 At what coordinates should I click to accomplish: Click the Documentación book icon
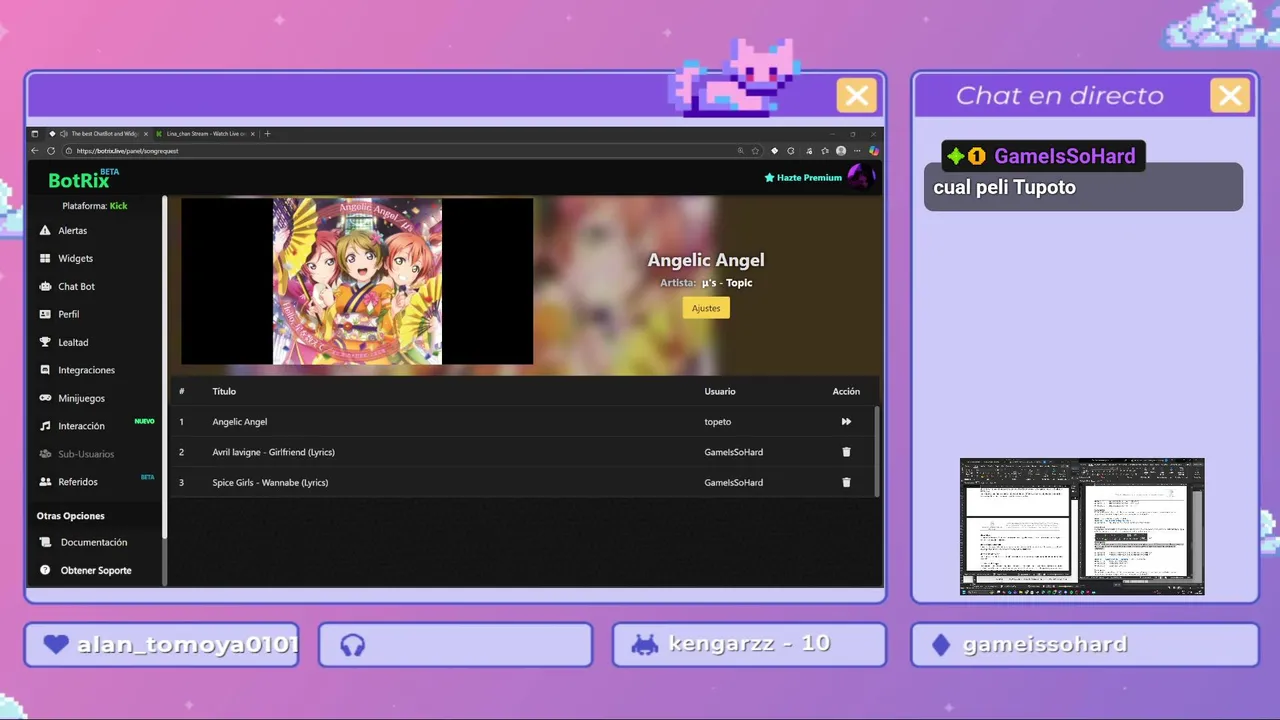click(45, 542)
